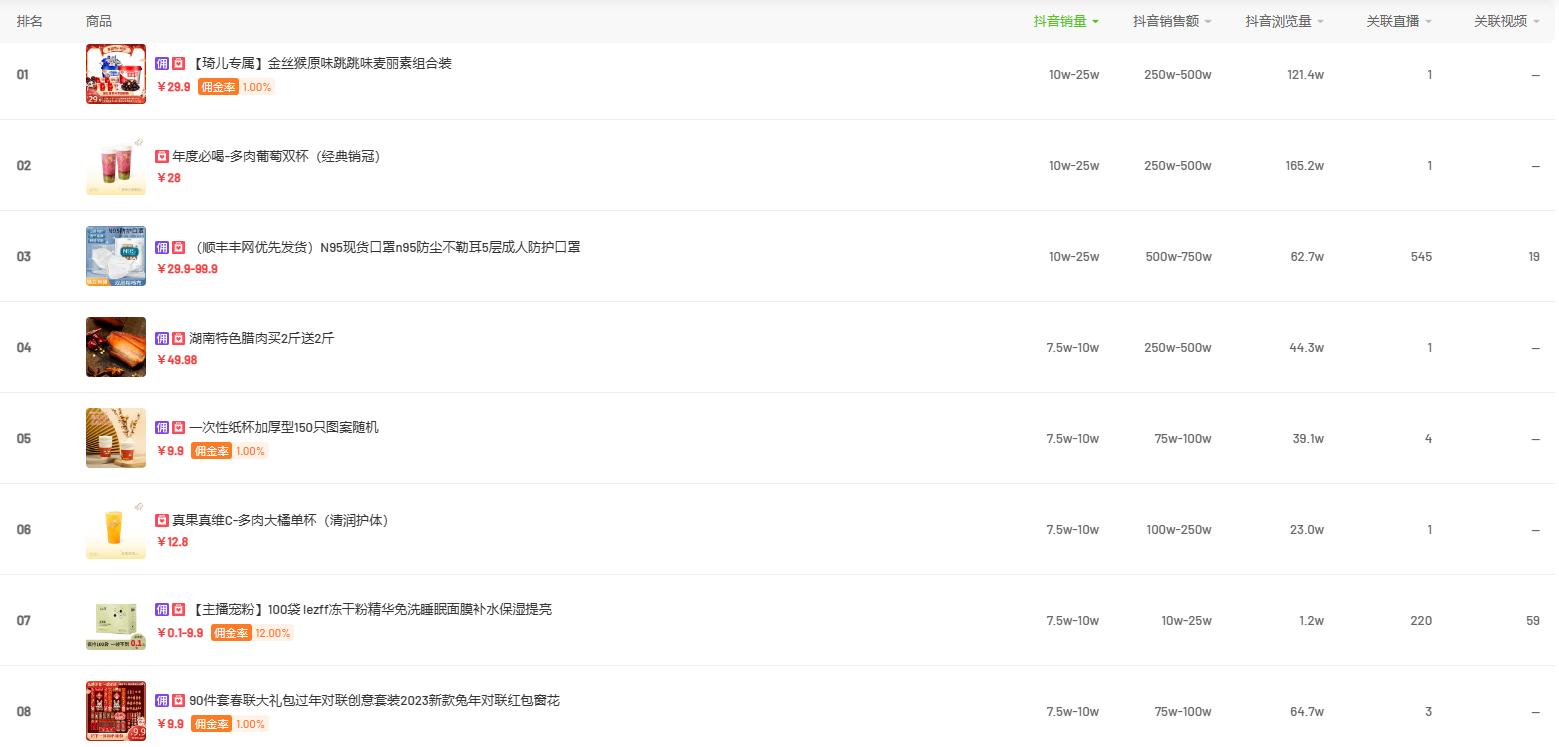
Task: Click red shop icon beside 春联大礼包 title
Action: click(178, 701)
